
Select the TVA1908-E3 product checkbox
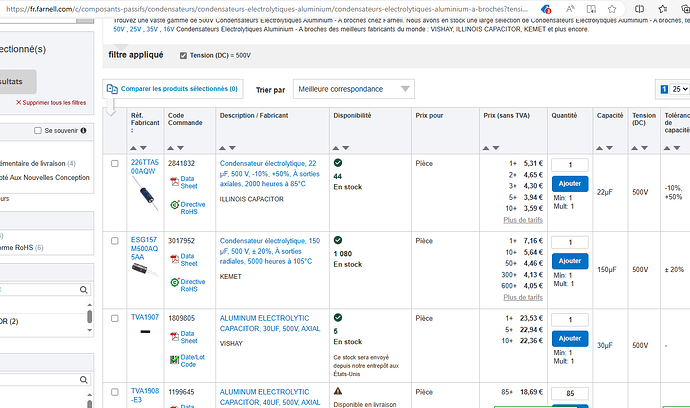[x=115, y=392]
